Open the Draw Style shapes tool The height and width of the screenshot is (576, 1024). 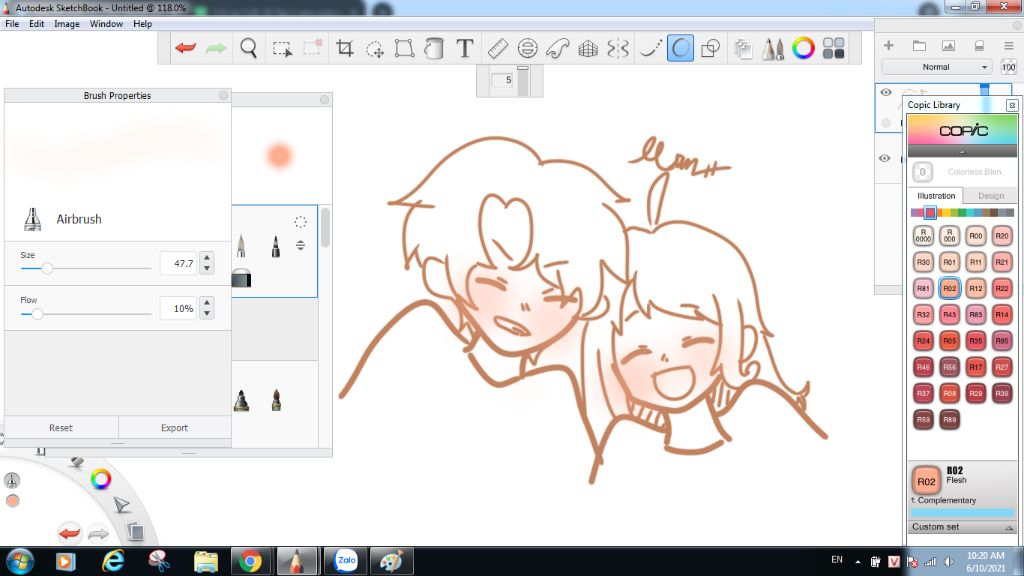click(x=710, y=48)
